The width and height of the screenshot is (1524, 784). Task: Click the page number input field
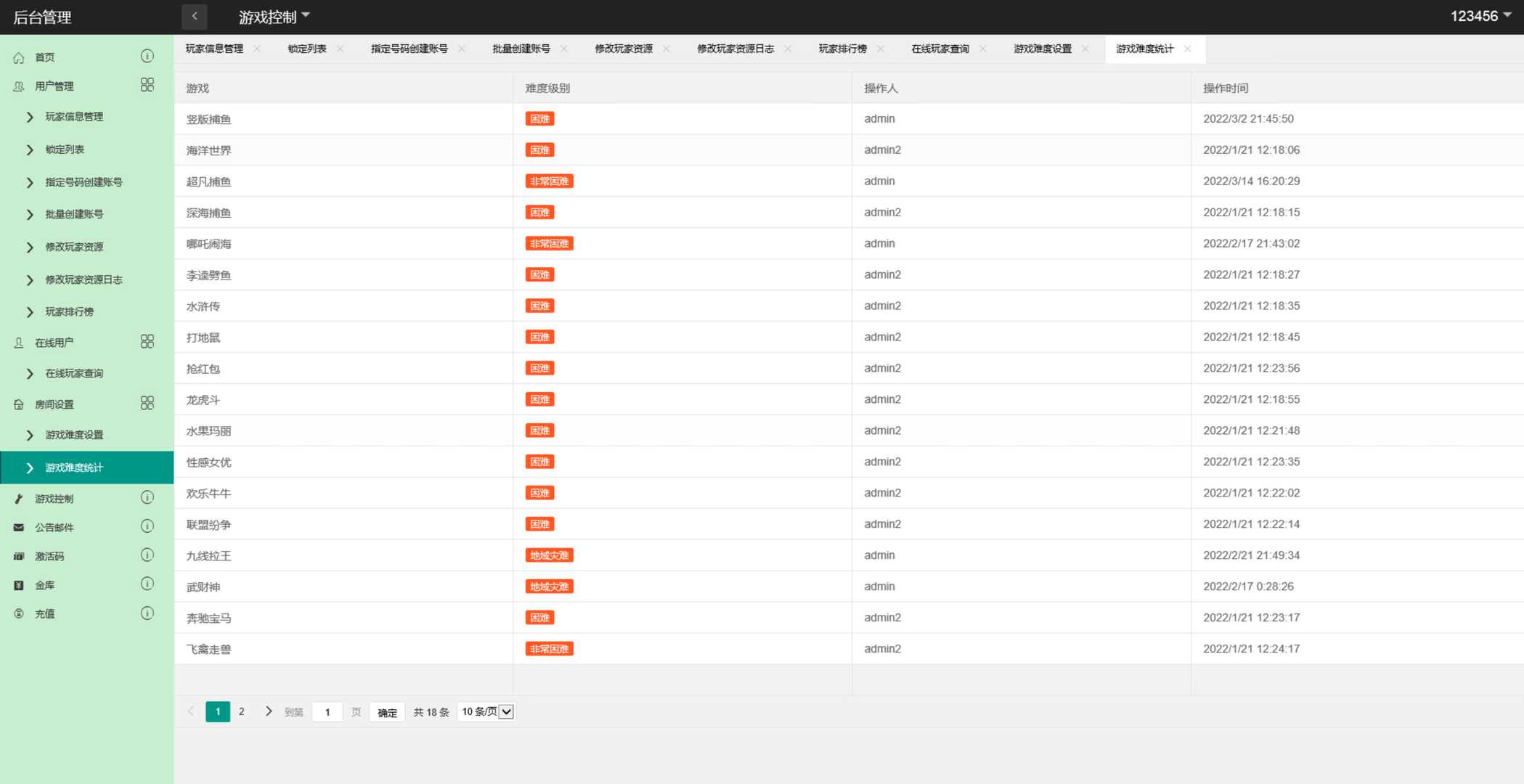(x=327, y=712)
